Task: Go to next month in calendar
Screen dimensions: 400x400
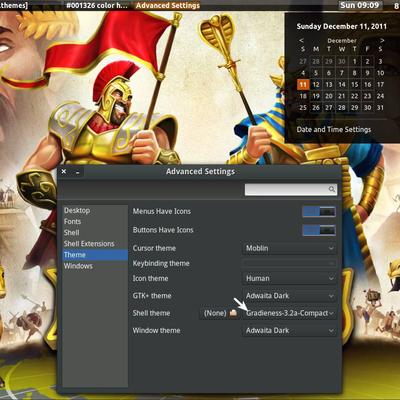Action: pyautogui.click(x=382, y=40)
